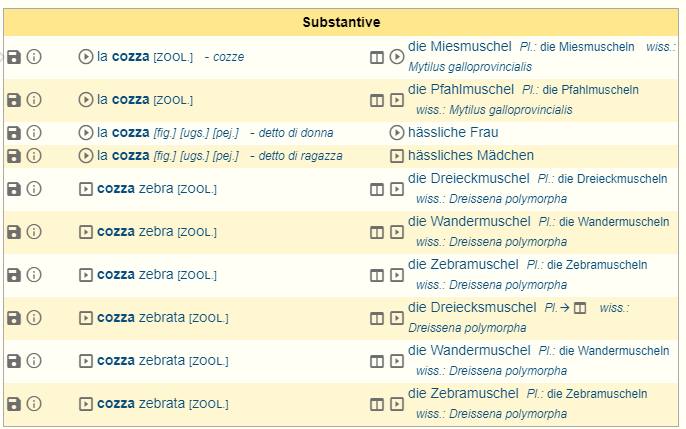Show info for the Dreiecksmuschel entry
Screen dimensions: 686x429
pyautogui.click(x=34, y=318)
